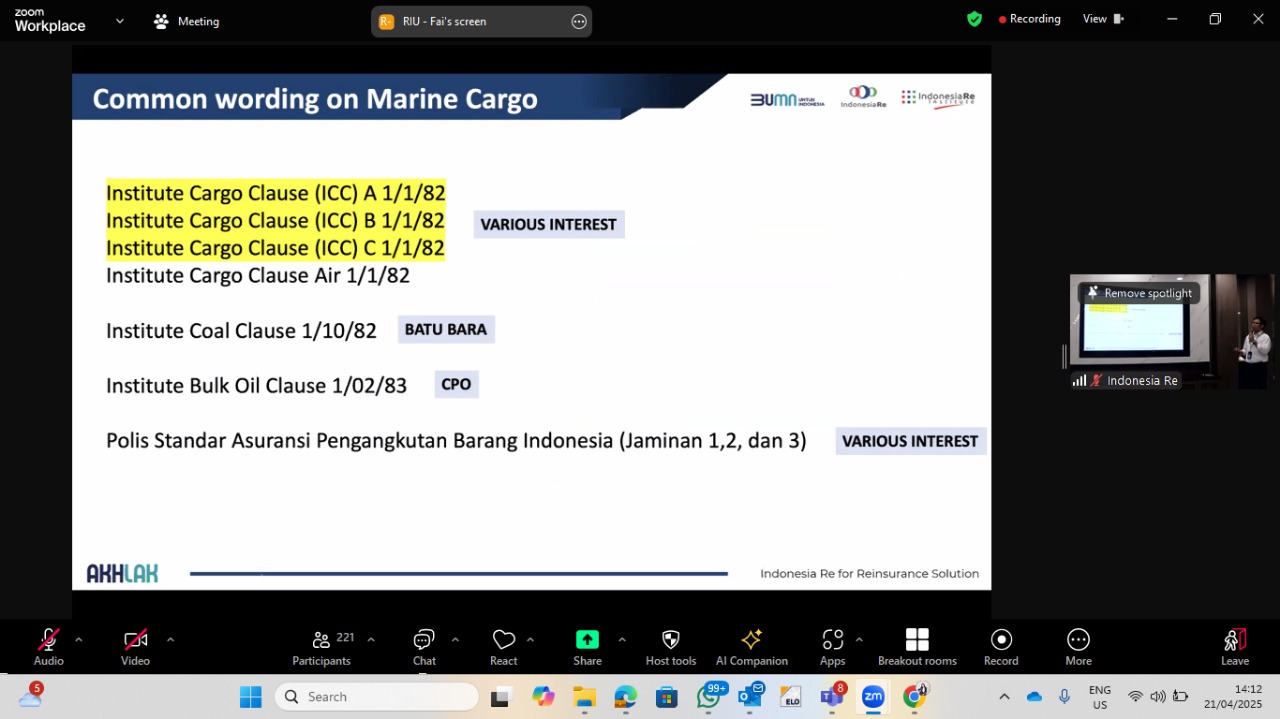Click the 'Institute Coal Clause 1/10/82' text

241,331
